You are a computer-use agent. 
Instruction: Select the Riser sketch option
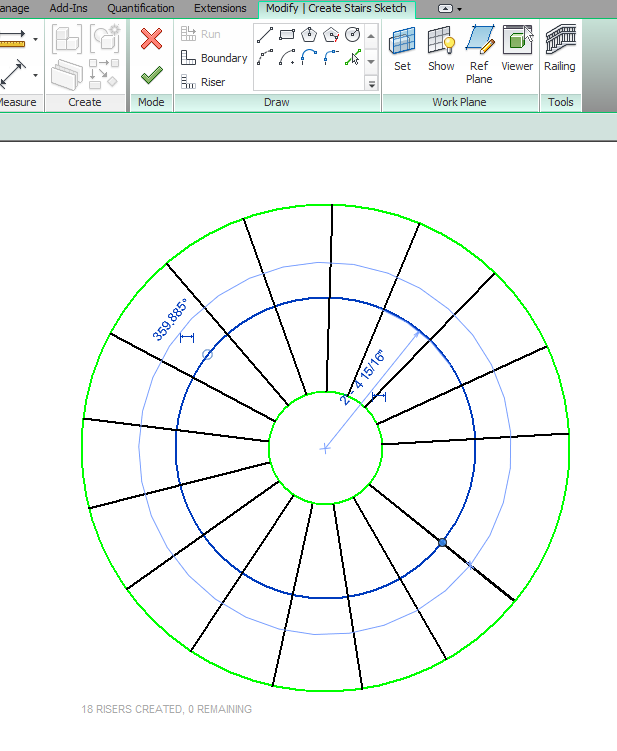[203, 82]
